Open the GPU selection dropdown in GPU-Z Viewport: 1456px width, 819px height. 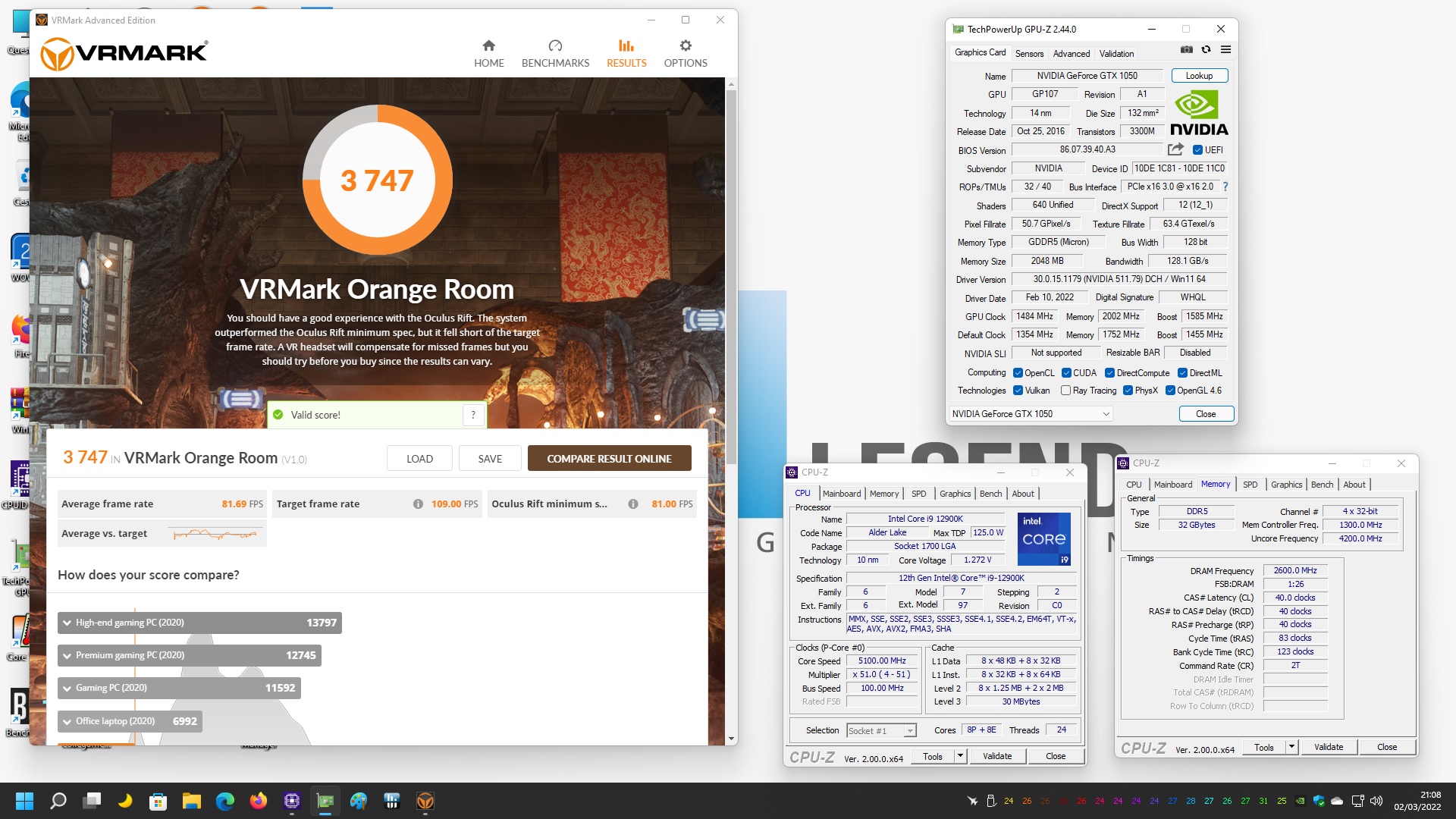[1031, 414]
